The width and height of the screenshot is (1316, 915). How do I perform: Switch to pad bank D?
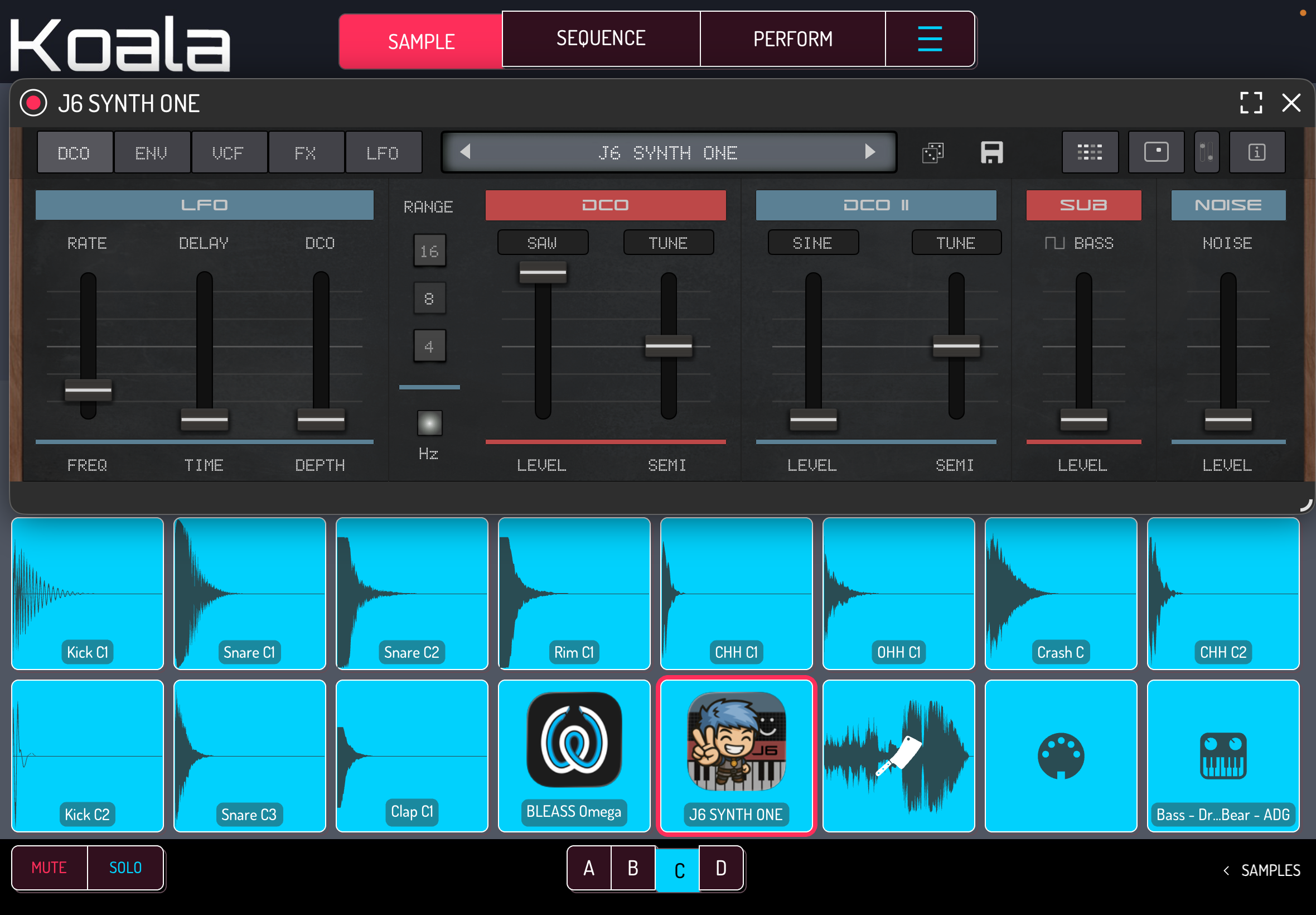[722, 869]
